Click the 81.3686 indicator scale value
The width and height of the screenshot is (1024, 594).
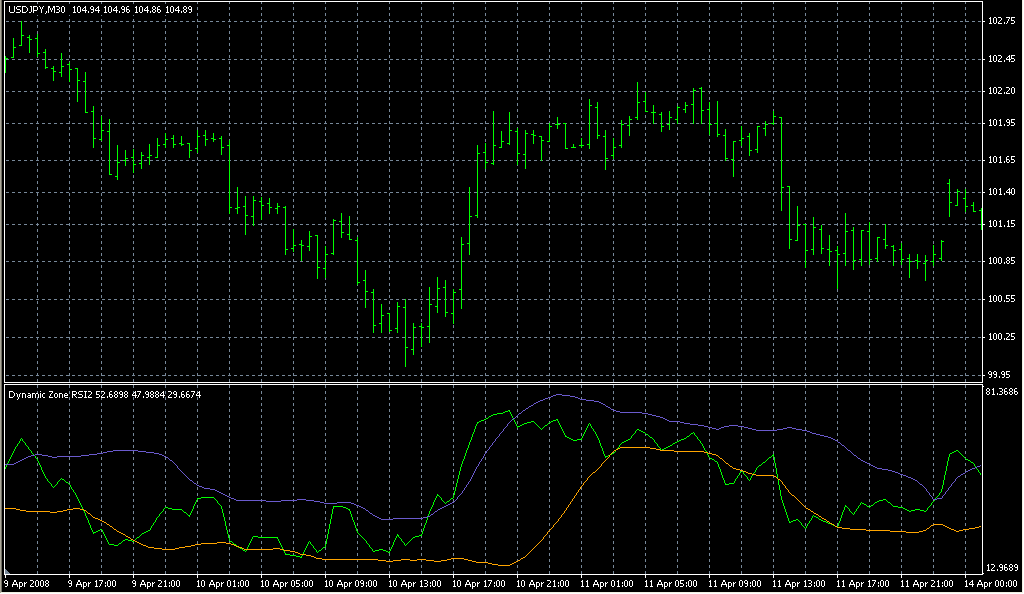[x=1000, y=392]
